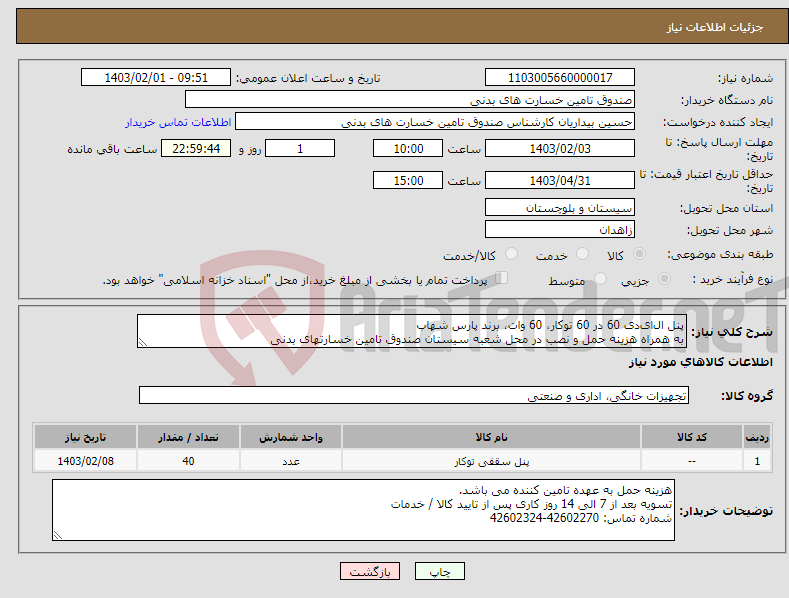Screen dimensions: 789x598
Task: Click the unit cell عدد
Action: pos(291,461)
